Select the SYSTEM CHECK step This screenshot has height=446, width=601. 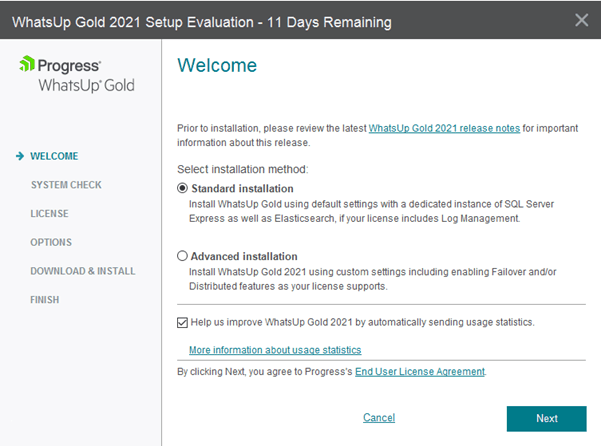(x=66, y=185)
